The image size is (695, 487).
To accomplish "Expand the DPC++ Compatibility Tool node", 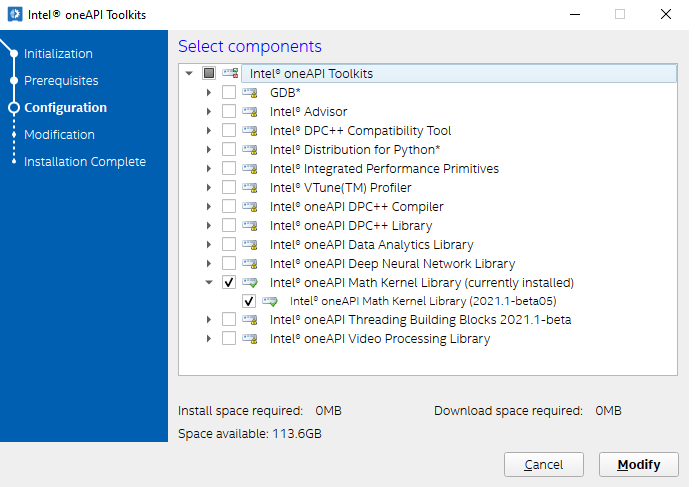I will (209, 131).
